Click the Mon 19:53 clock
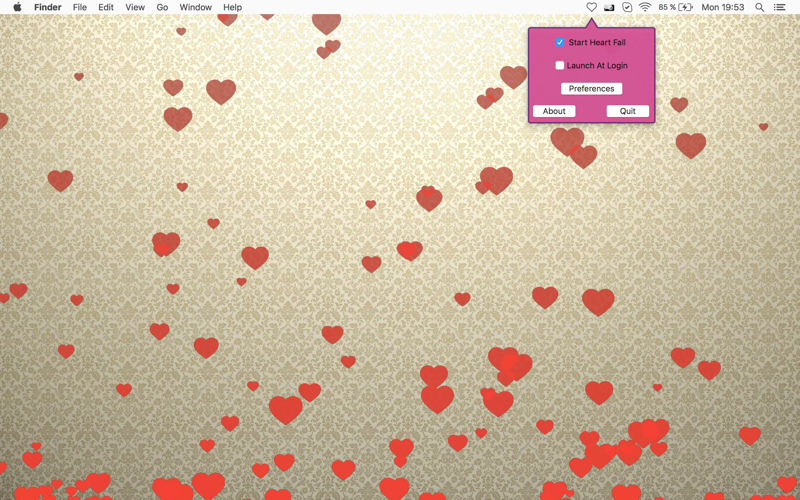 tap(722, 7)
